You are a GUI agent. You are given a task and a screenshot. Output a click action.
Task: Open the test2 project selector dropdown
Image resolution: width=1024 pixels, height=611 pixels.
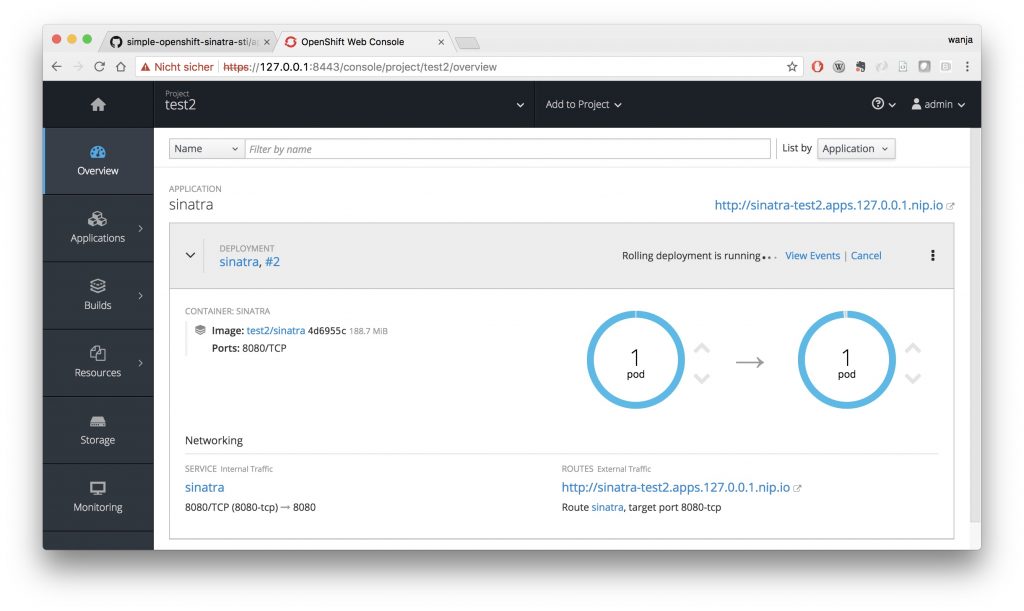tap(344, 104)
